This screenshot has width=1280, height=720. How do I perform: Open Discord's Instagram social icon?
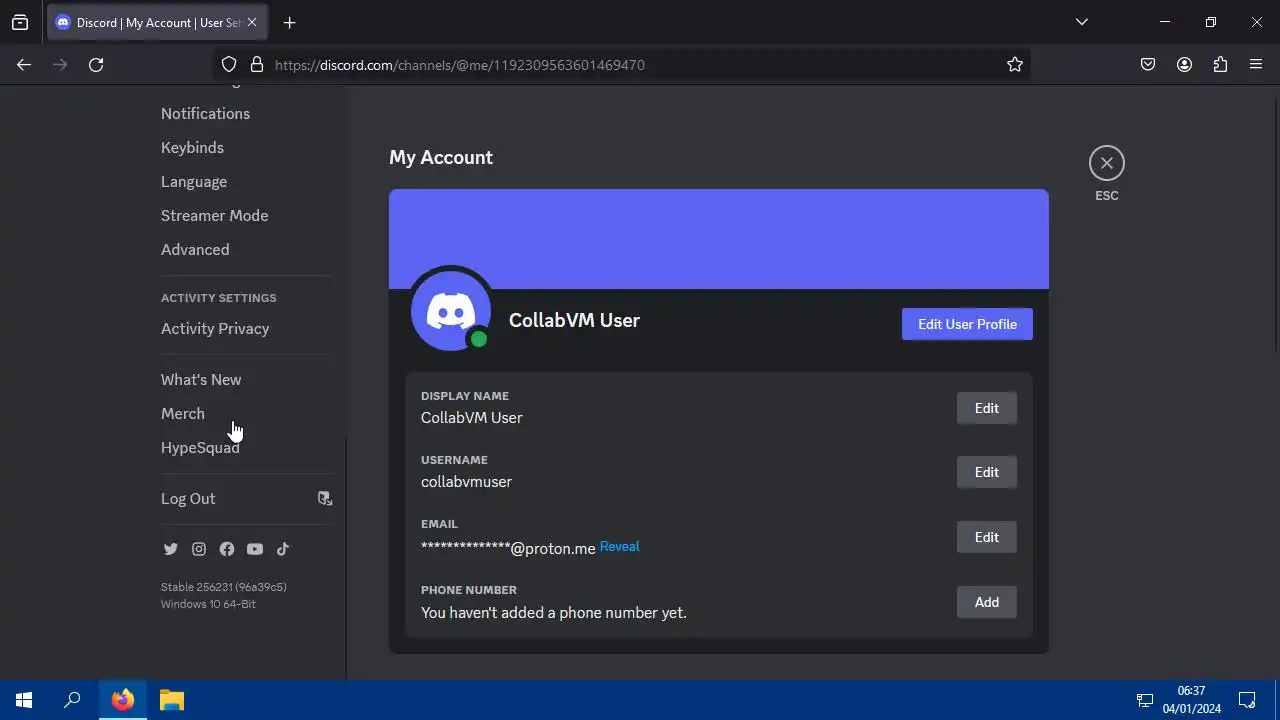point(199,549)
